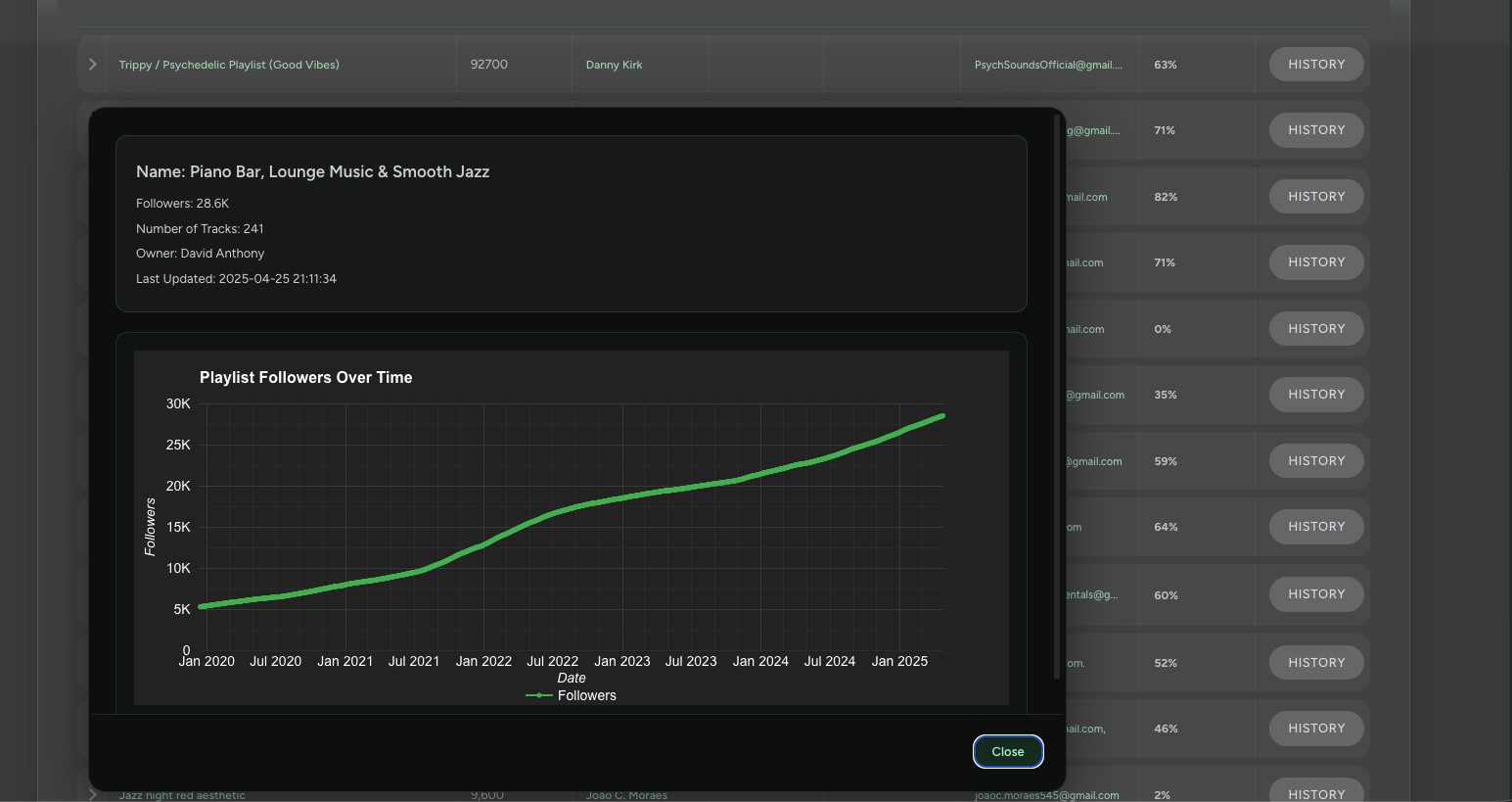
Task: Click the 'Jan 2022' x-axis label
Action: coord(483,662)
